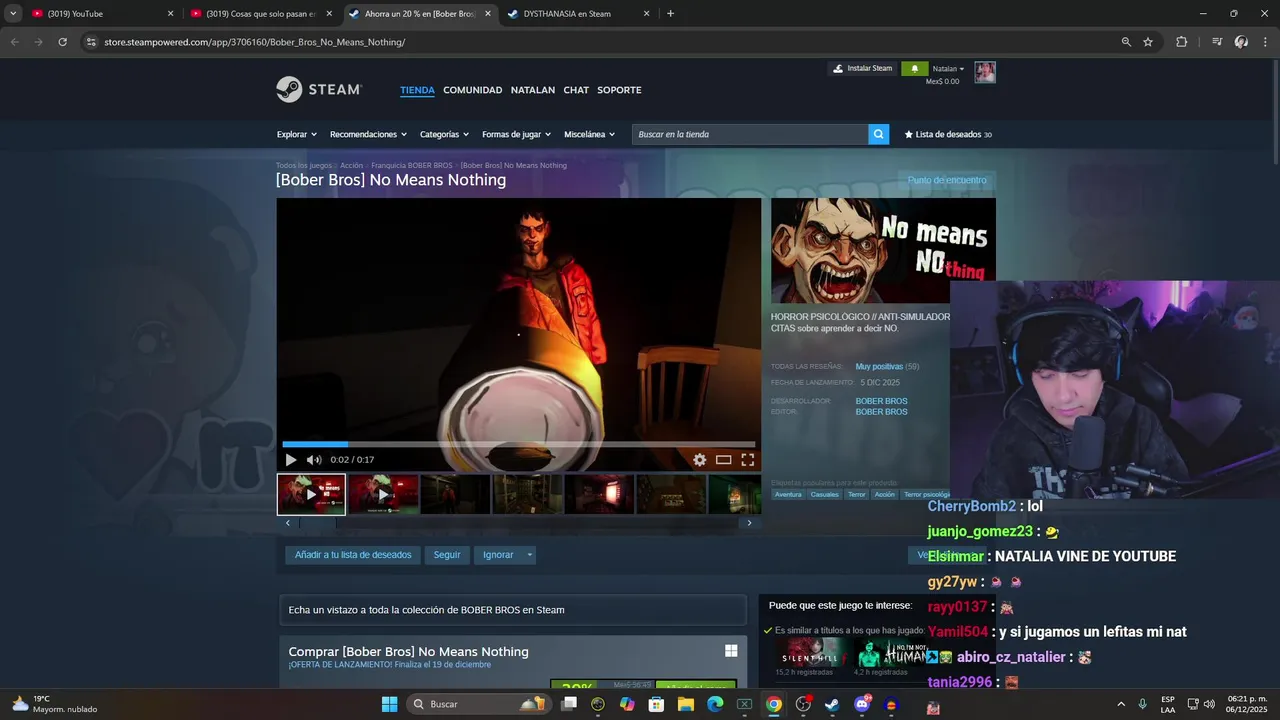Click Instalar Steam button
This screenshot has height=720, width=1280.
pyautogui.click(x=862, y=69)
